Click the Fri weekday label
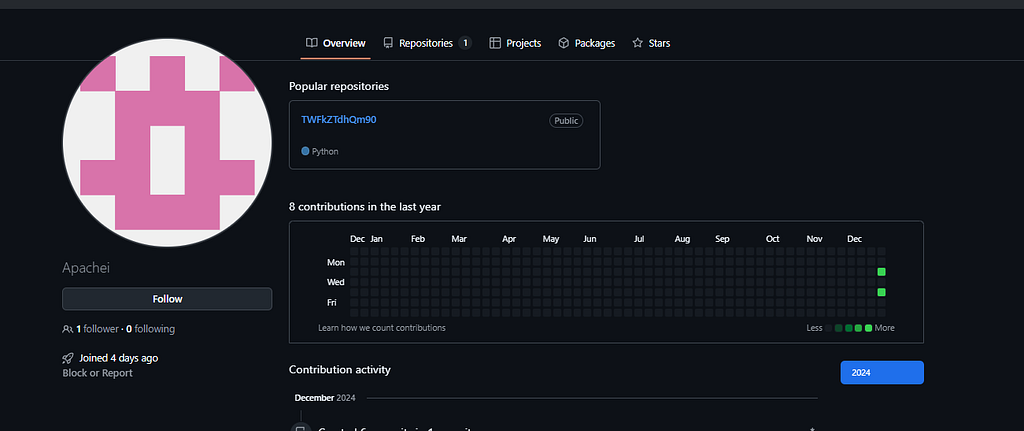Screen dimensions: 1024x431 pos(334,302)
